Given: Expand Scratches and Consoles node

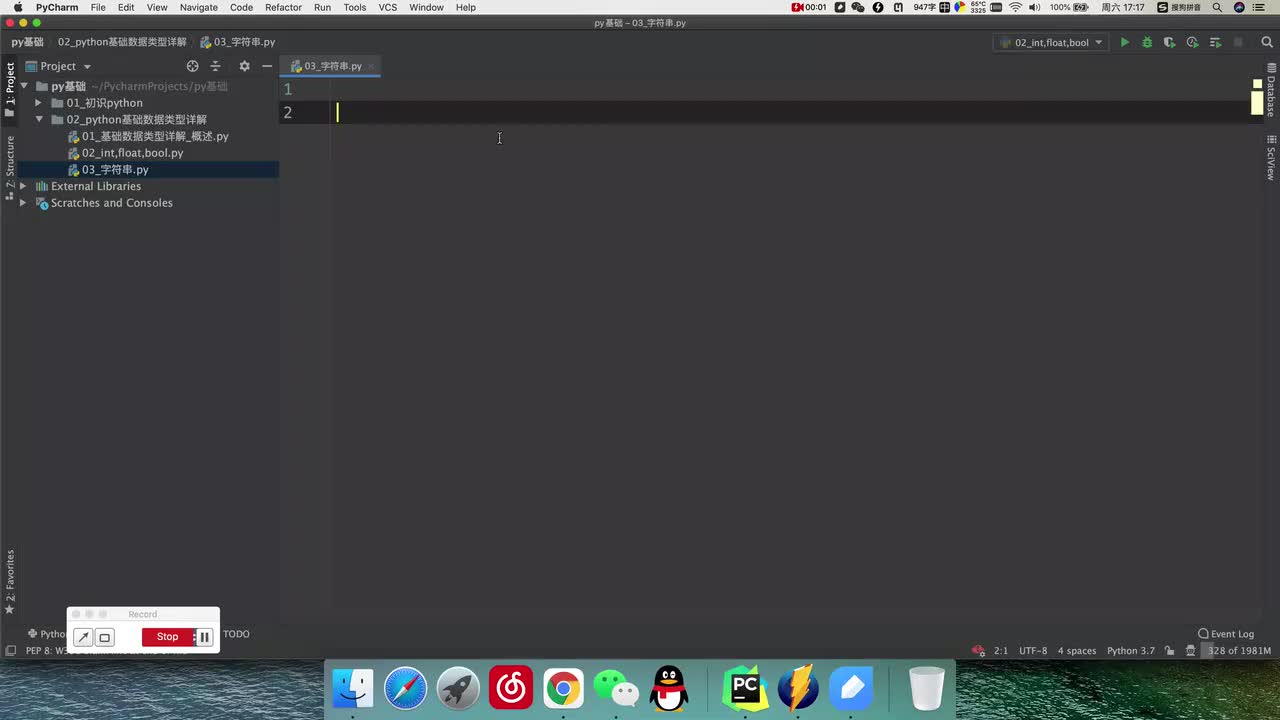Looking at the screenshot, I should pyautogui.click(x=23, y=203).
